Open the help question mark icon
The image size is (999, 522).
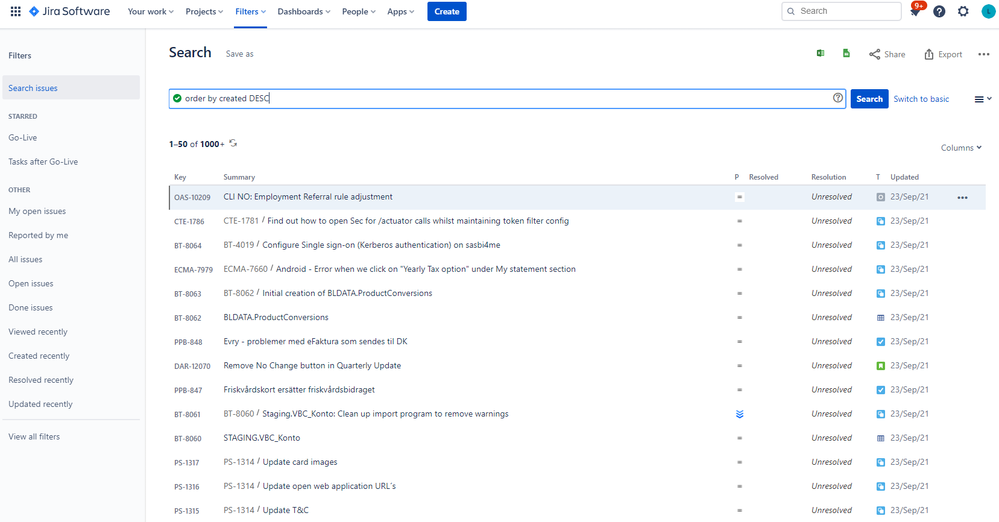(x=939, y=11)
